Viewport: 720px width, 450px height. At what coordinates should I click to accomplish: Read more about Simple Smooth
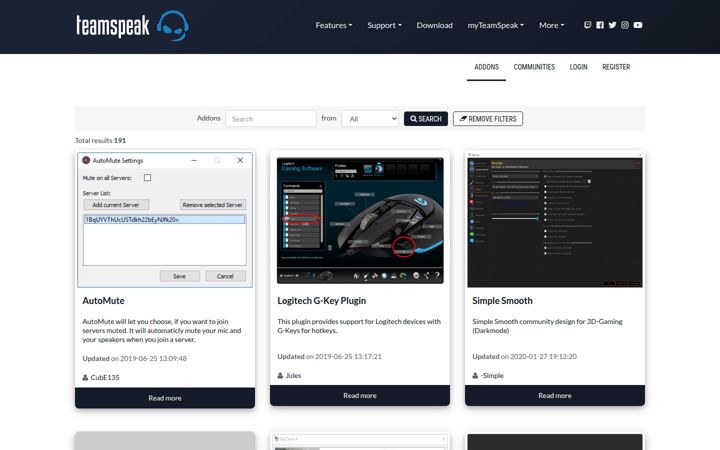555,395
